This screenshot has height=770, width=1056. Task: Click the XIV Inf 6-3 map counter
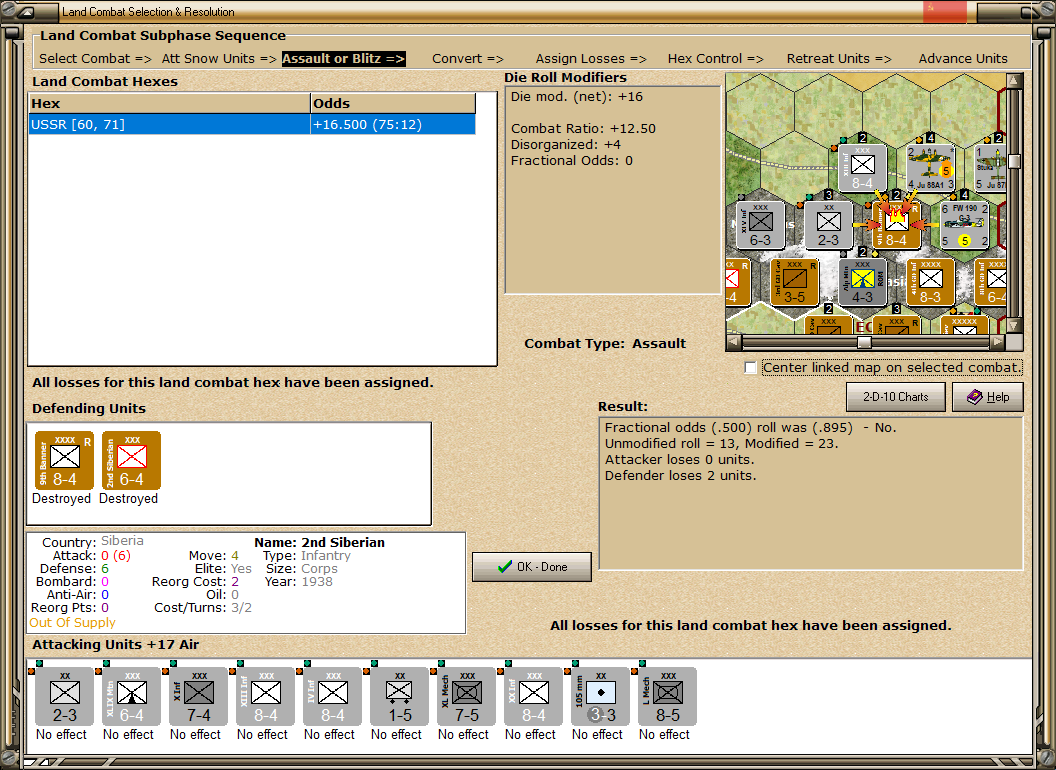[x=760, y=225]
